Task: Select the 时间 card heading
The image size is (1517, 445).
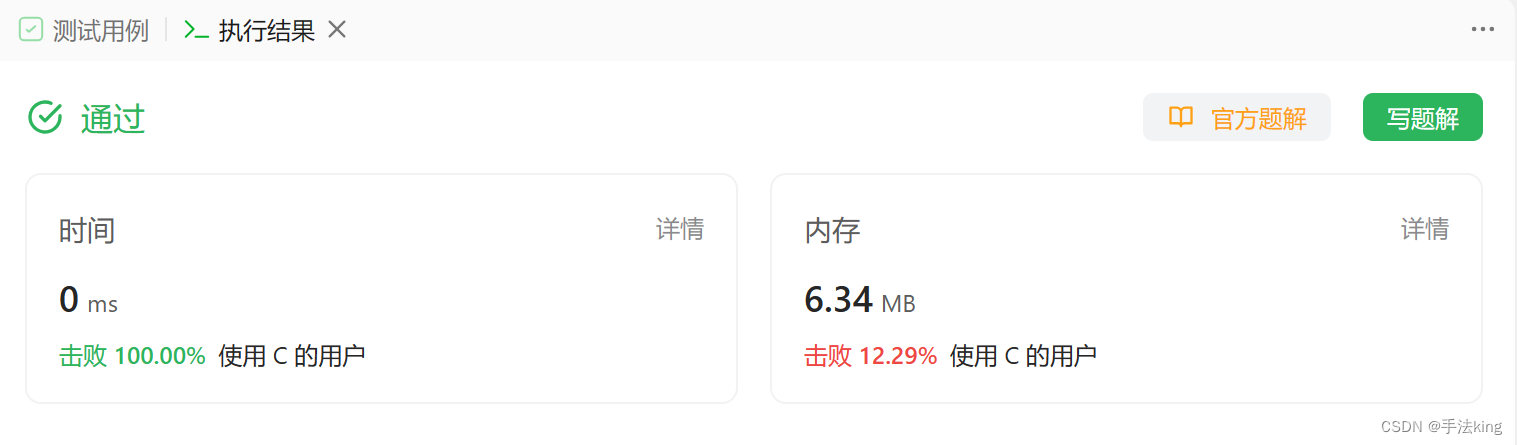Action: 87,231
